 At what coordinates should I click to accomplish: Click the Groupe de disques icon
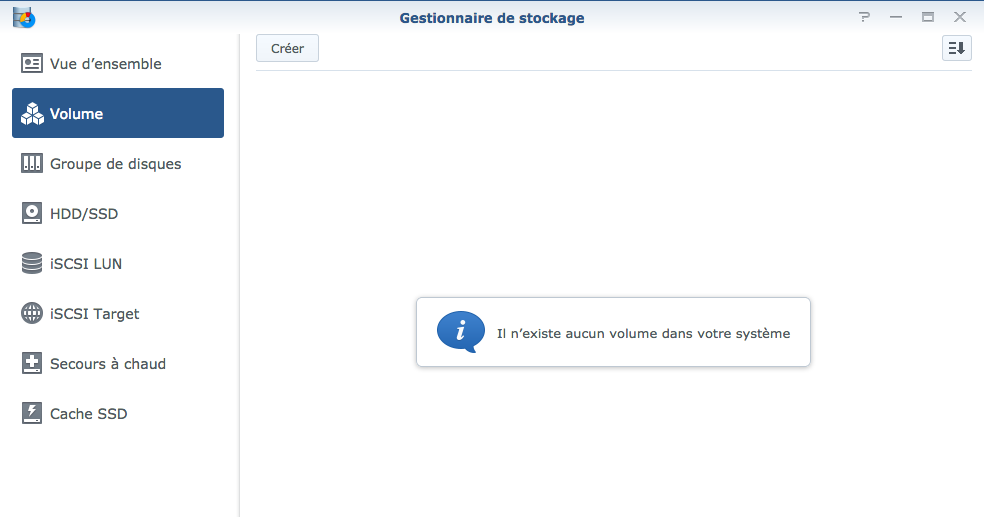(x=31, y=163)
